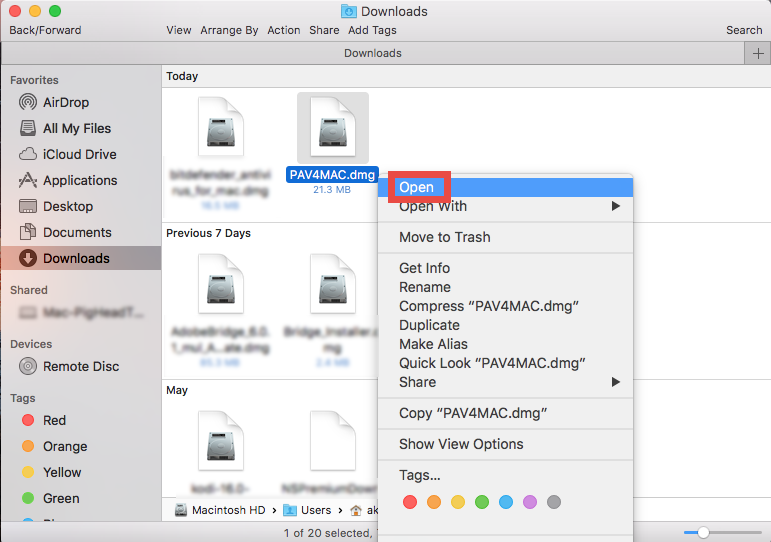
Task: Apply yellow tag color in context menu
Action: tap(458, 502)
